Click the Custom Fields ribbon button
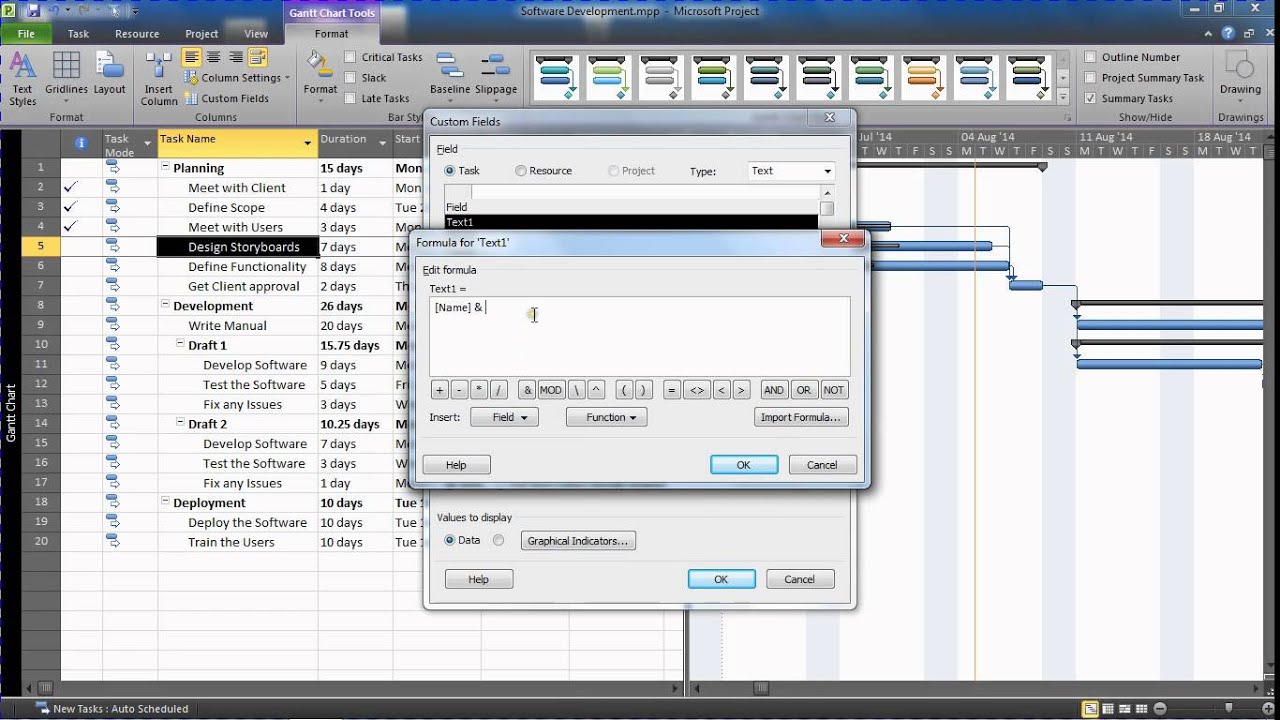Viewport: 1280px width, 720px height. click(x=227, y=98)
